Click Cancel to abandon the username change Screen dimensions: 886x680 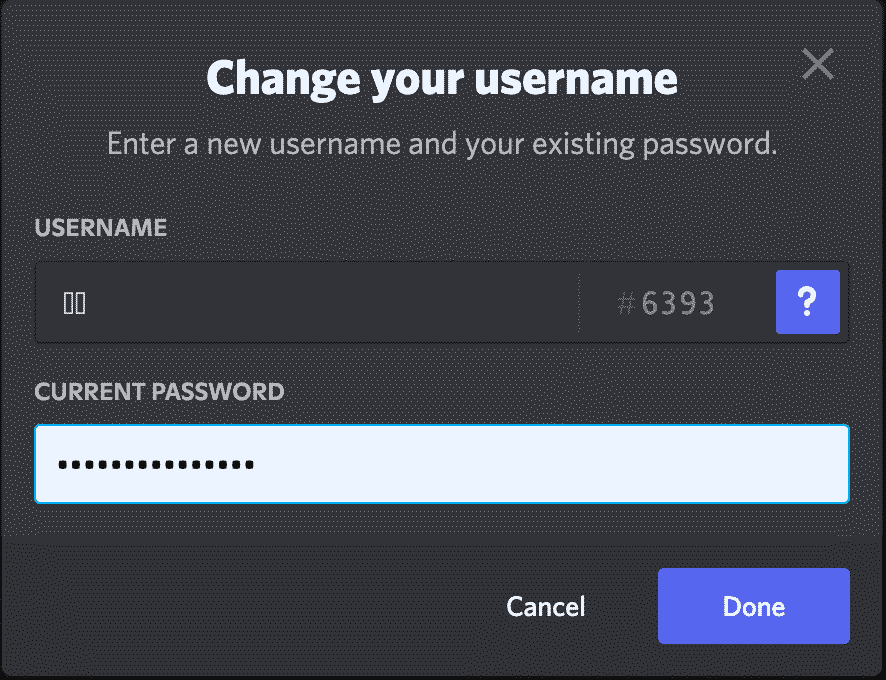tap(545, 606)
